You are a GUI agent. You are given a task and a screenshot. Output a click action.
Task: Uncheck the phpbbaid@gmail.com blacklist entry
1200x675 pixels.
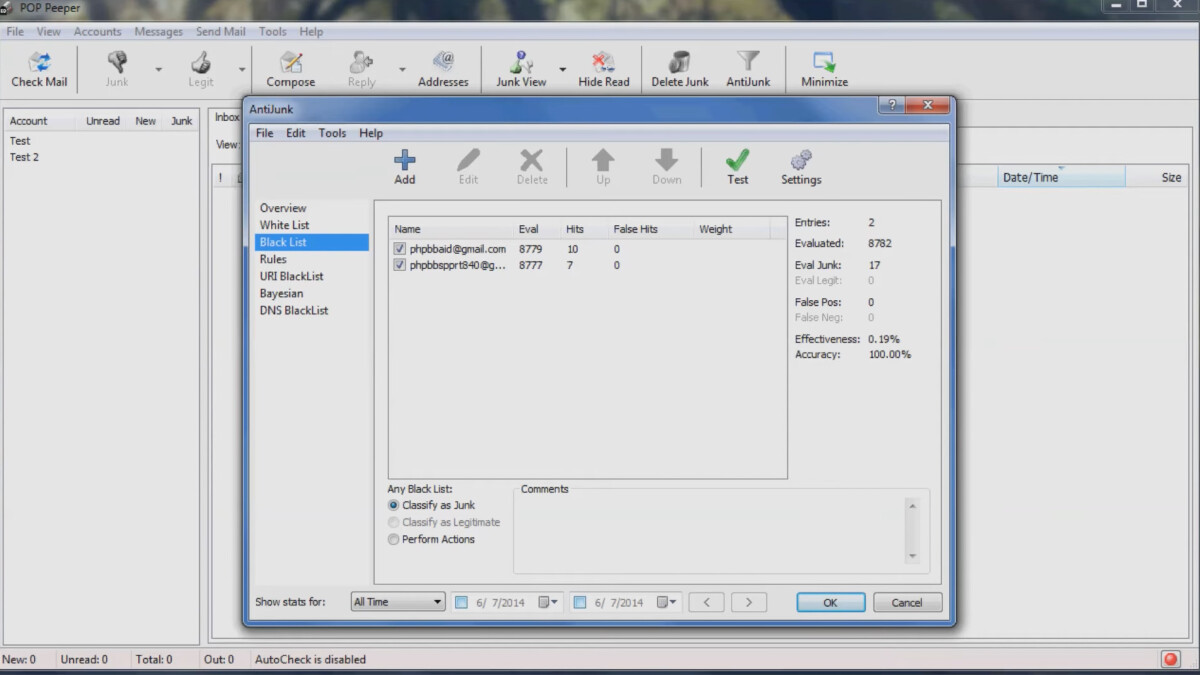coord(400,249)
